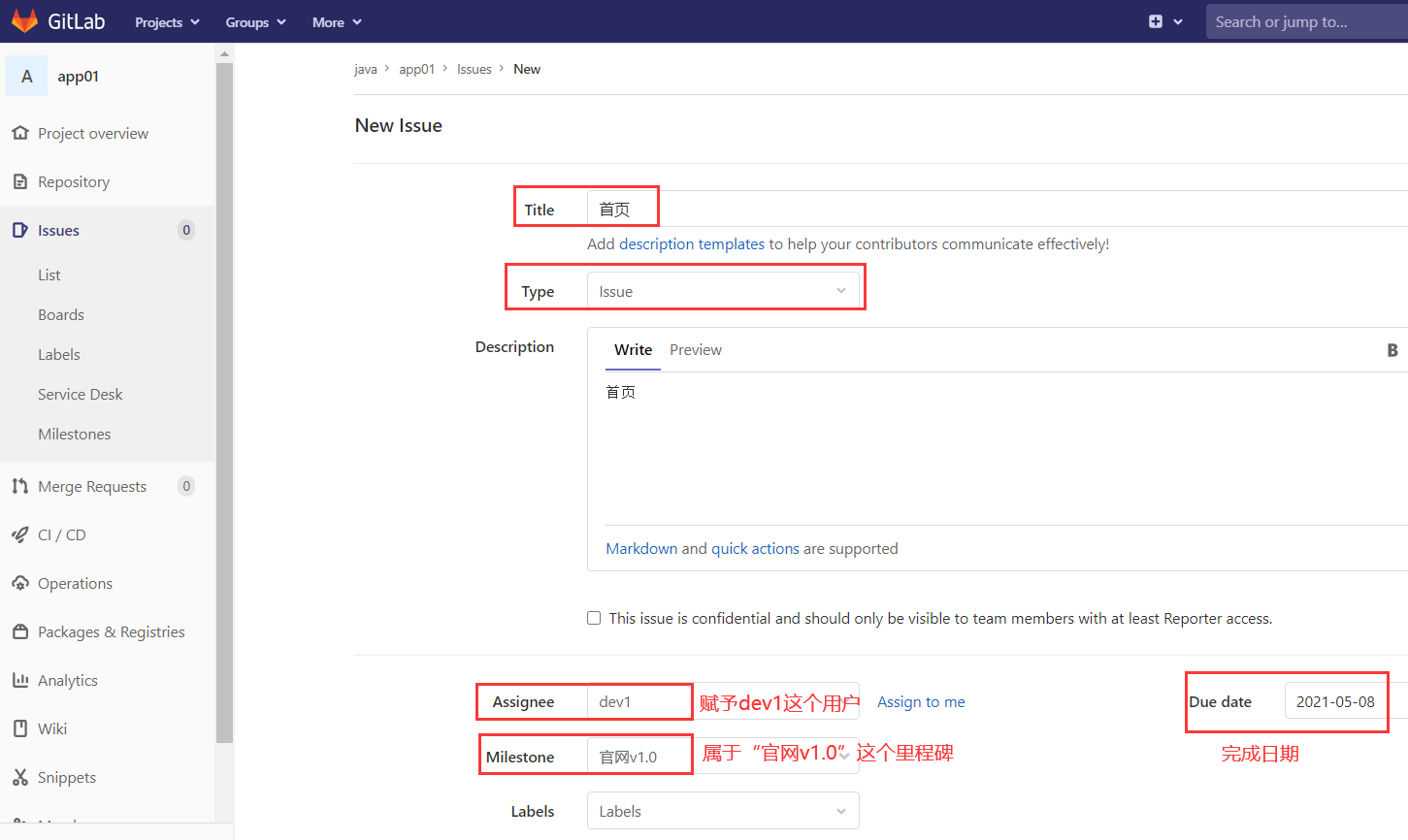Open the Milestone dropdown
The image size is (1408, 840).
(723, 757)
